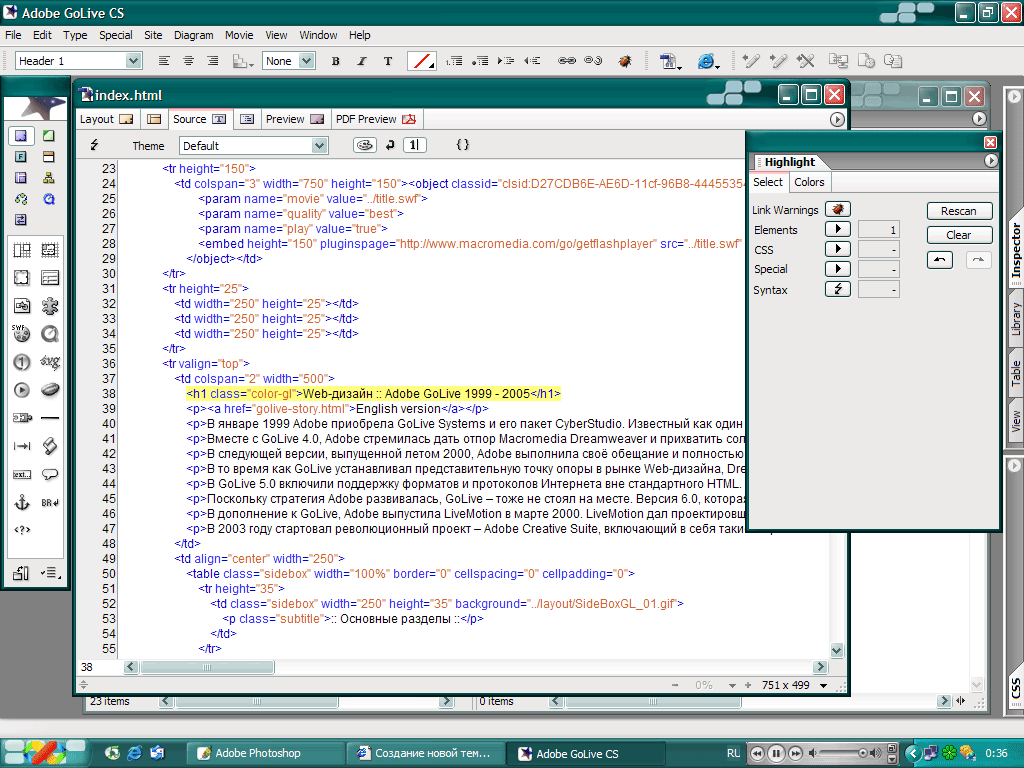This screenshot has width=1024, height=768.
Task: Select the Anchor object in palette
Action: click(22, 502)
